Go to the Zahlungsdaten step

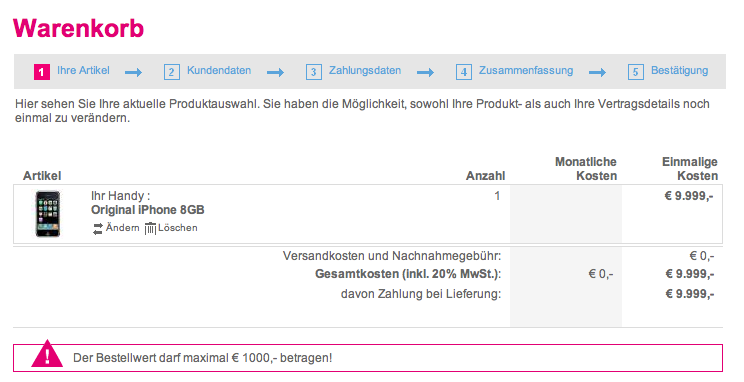pyautogui.click(x=365, y=71)
